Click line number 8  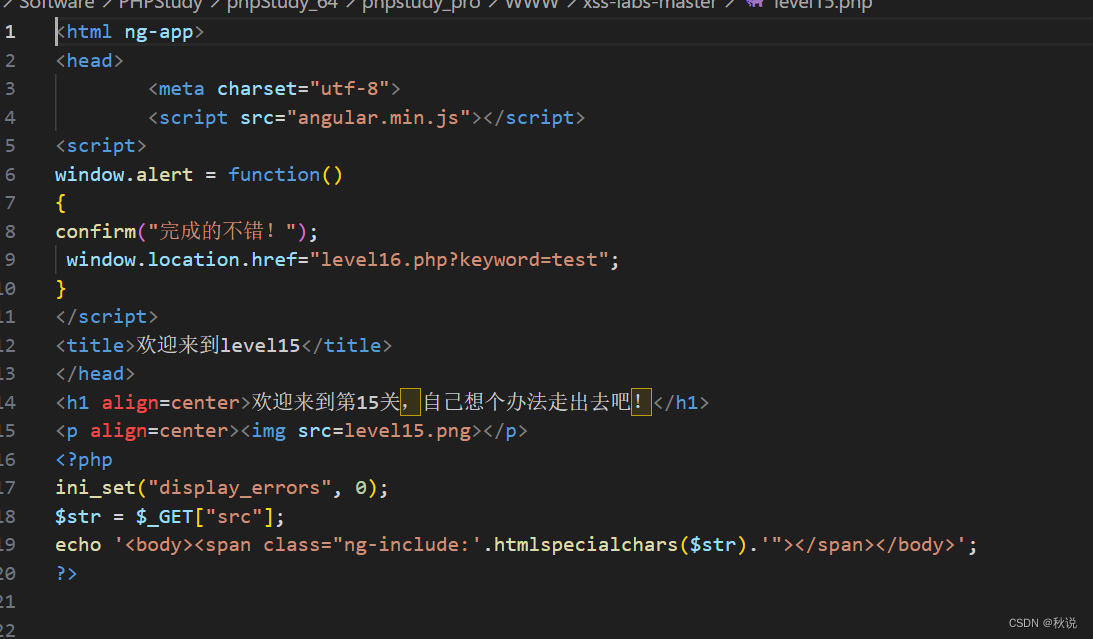[10, 231]
